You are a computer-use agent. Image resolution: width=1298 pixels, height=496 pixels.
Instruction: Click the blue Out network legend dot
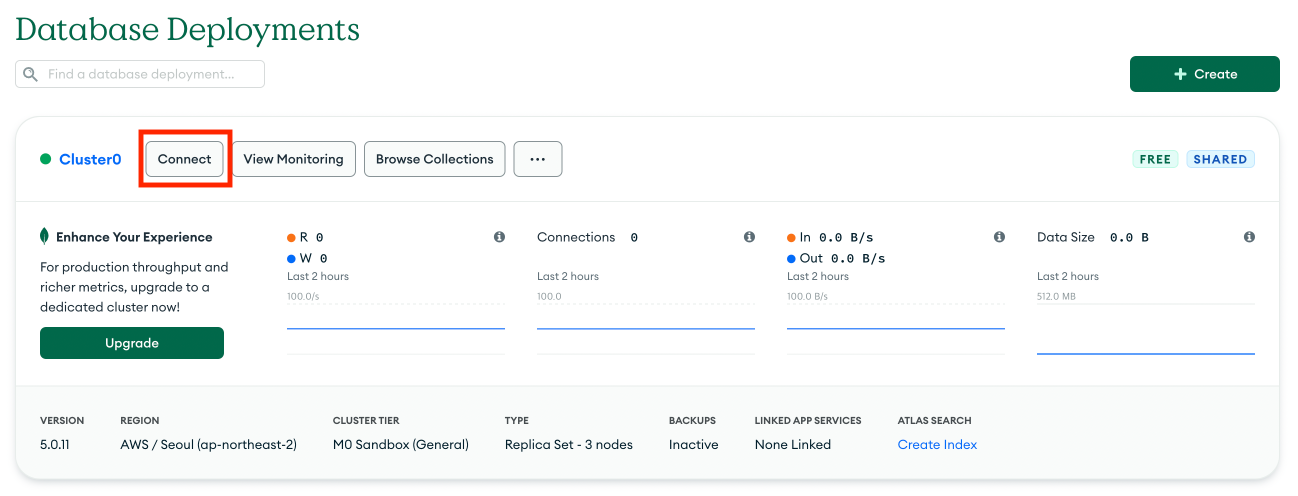(791, 259)
